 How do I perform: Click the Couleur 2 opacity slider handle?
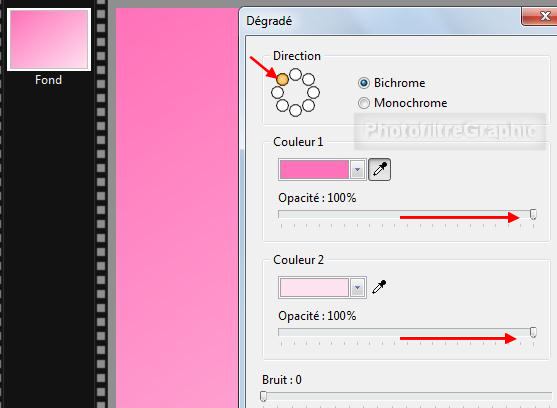pos(533,332)
